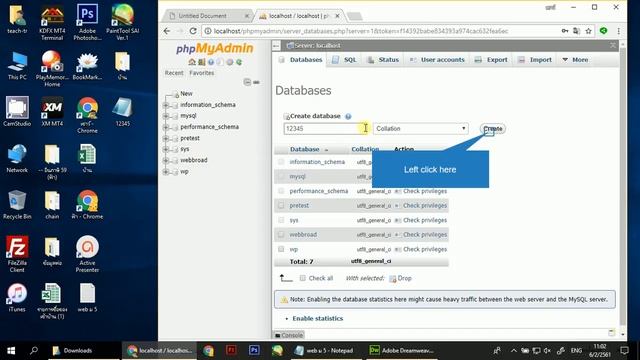Select the Recycle Bin desktop icon

point(17,205)
